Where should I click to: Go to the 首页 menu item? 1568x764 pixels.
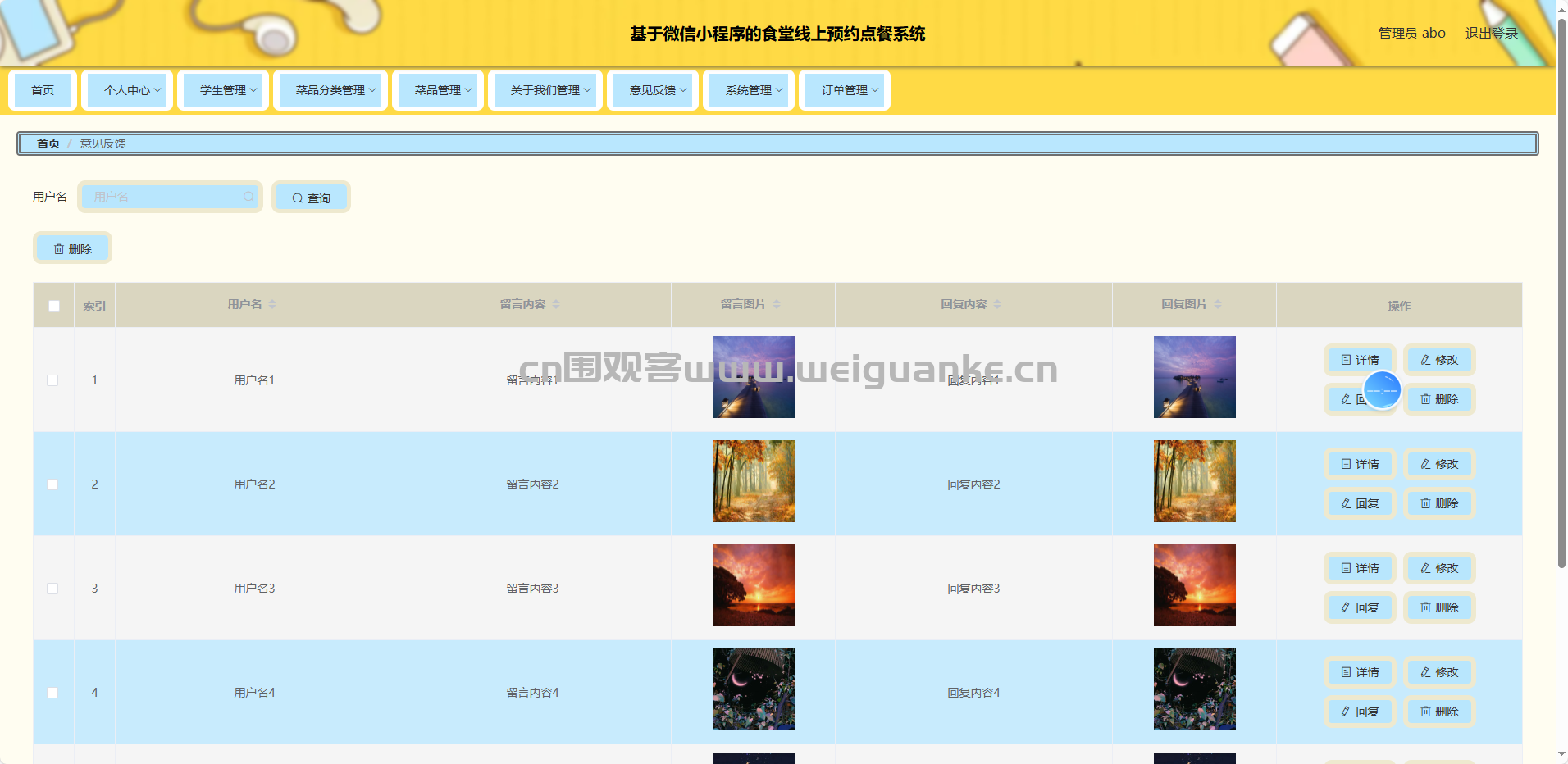pos(43,90)
